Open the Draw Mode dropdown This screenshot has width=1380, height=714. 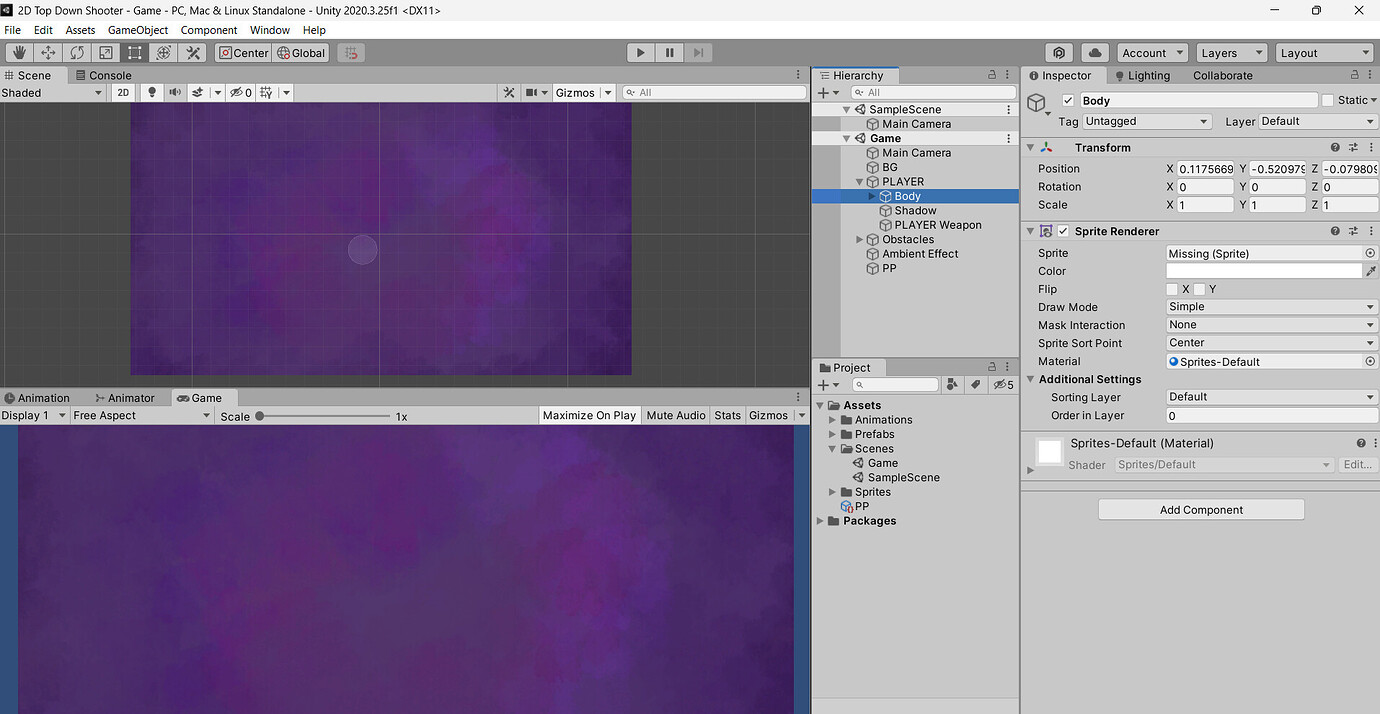[x=1270, y=306]
